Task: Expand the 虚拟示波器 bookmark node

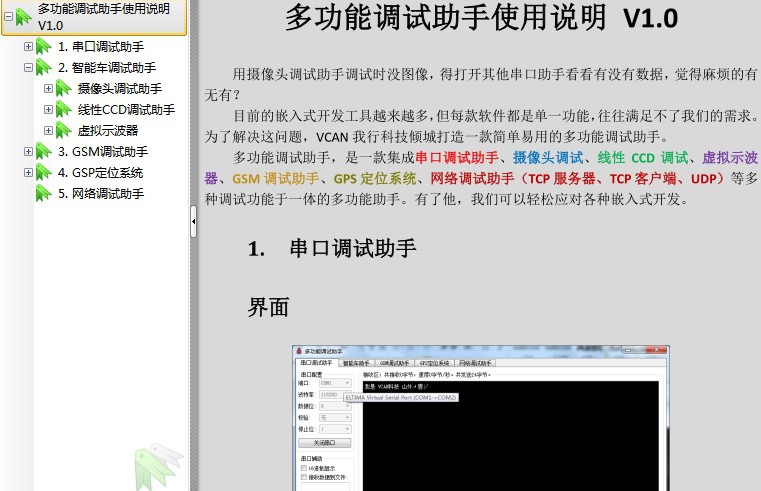Action: tap(48, 131)
